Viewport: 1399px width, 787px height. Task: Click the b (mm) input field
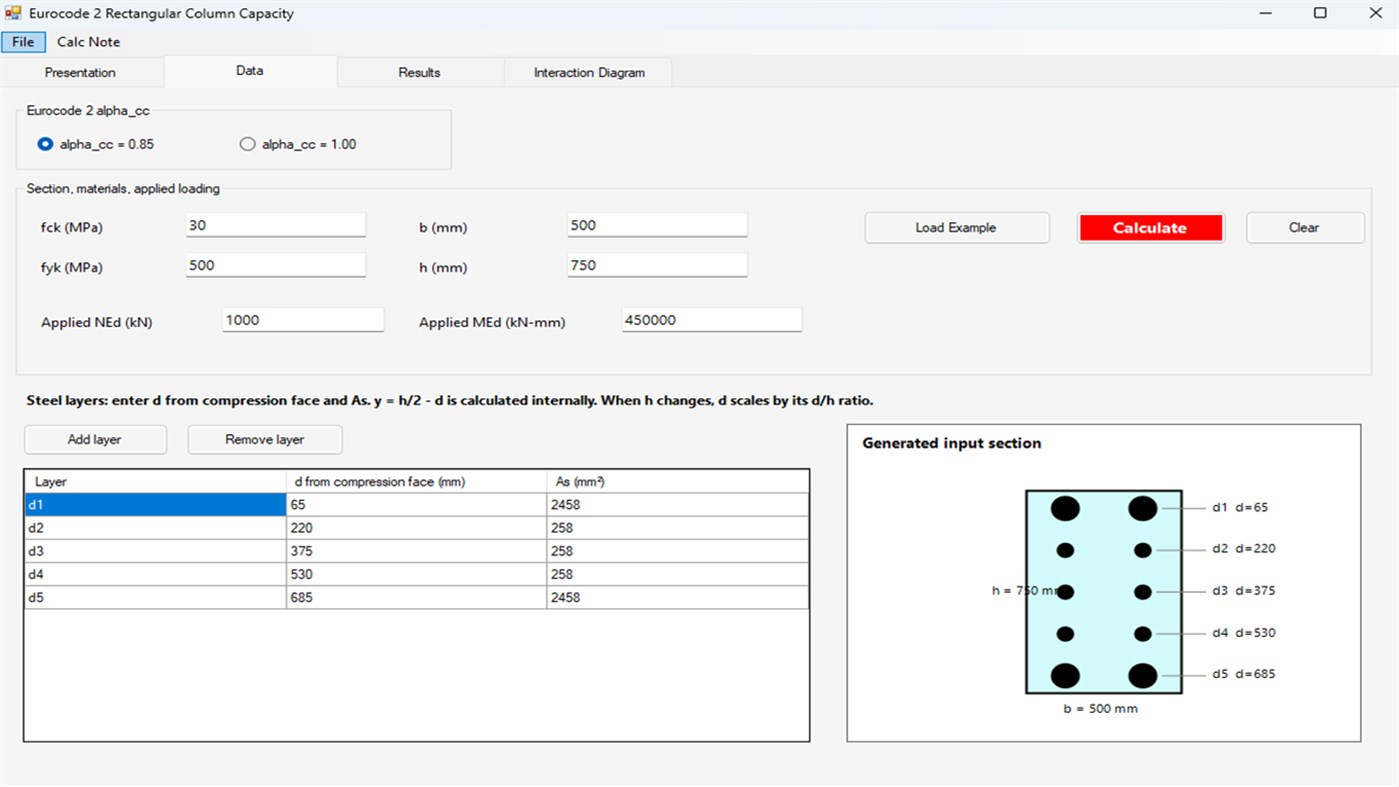coord(657,225)
